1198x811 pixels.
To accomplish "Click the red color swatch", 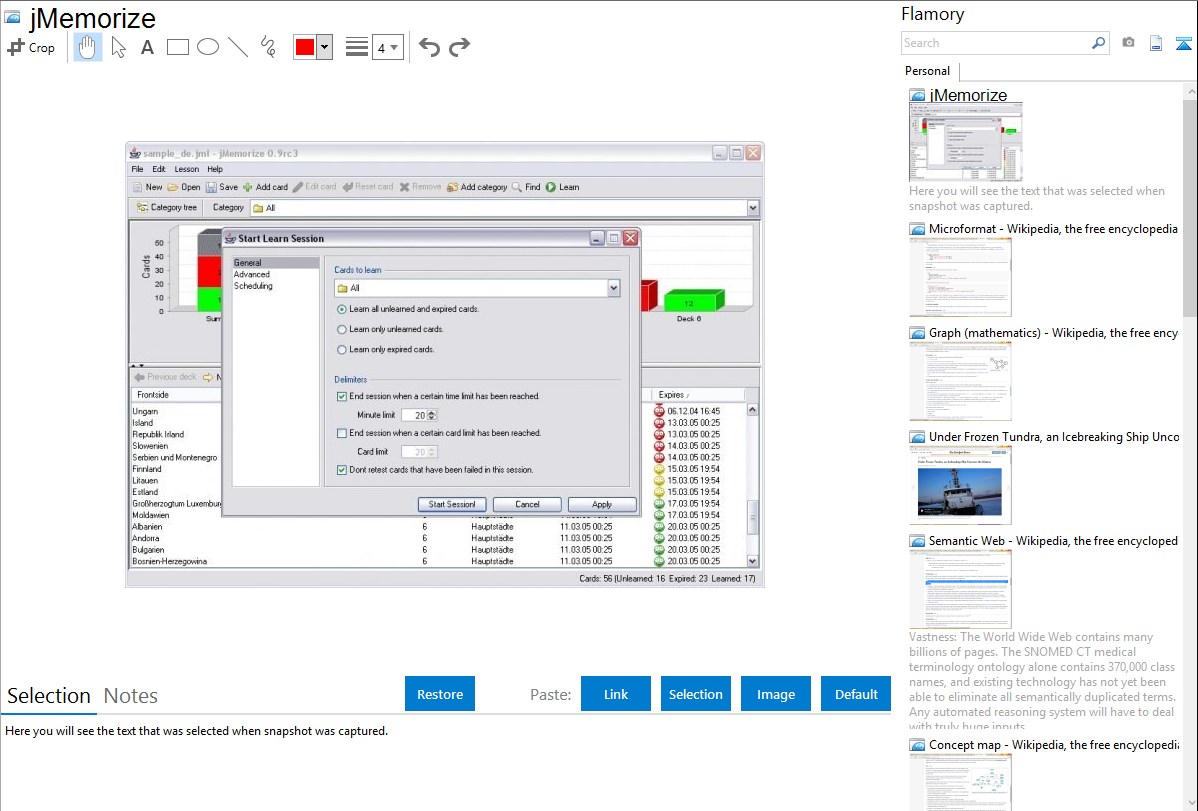I will point(305,47).
